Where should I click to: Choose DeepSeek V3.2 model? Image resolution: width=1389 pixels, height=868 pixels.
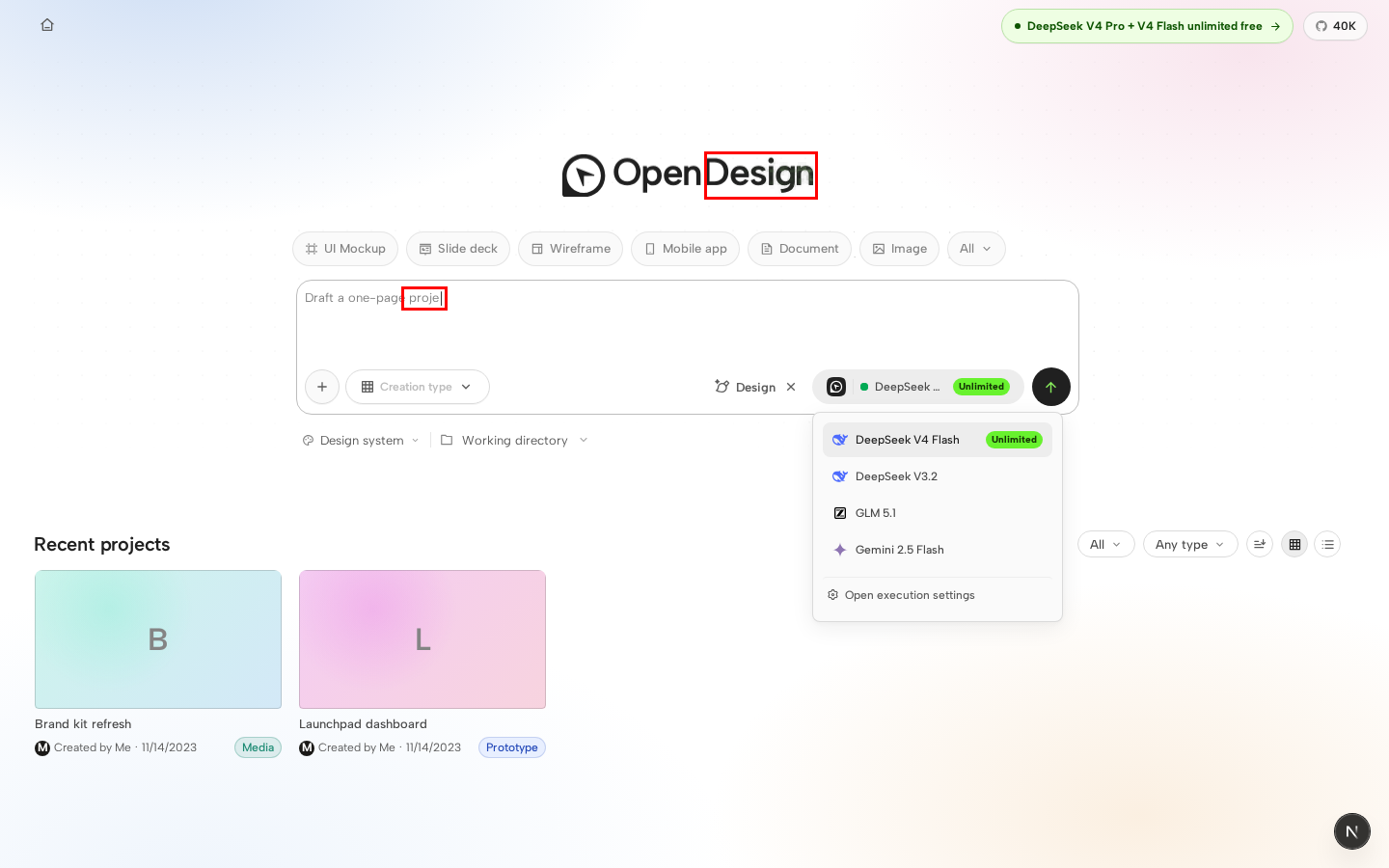click(938, 476)
